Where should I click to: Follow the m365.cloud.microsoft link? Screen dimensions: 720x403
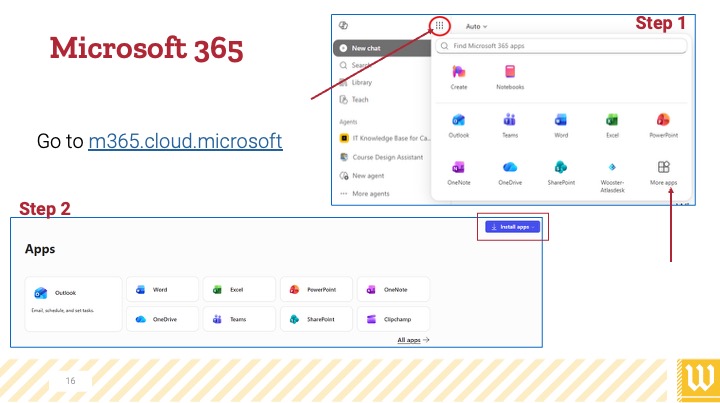tap(185, 141)
